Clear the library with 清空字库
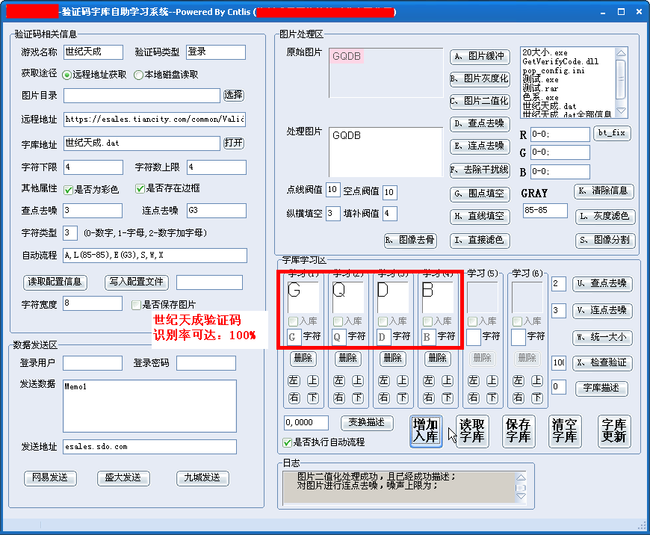 [565, 431]
